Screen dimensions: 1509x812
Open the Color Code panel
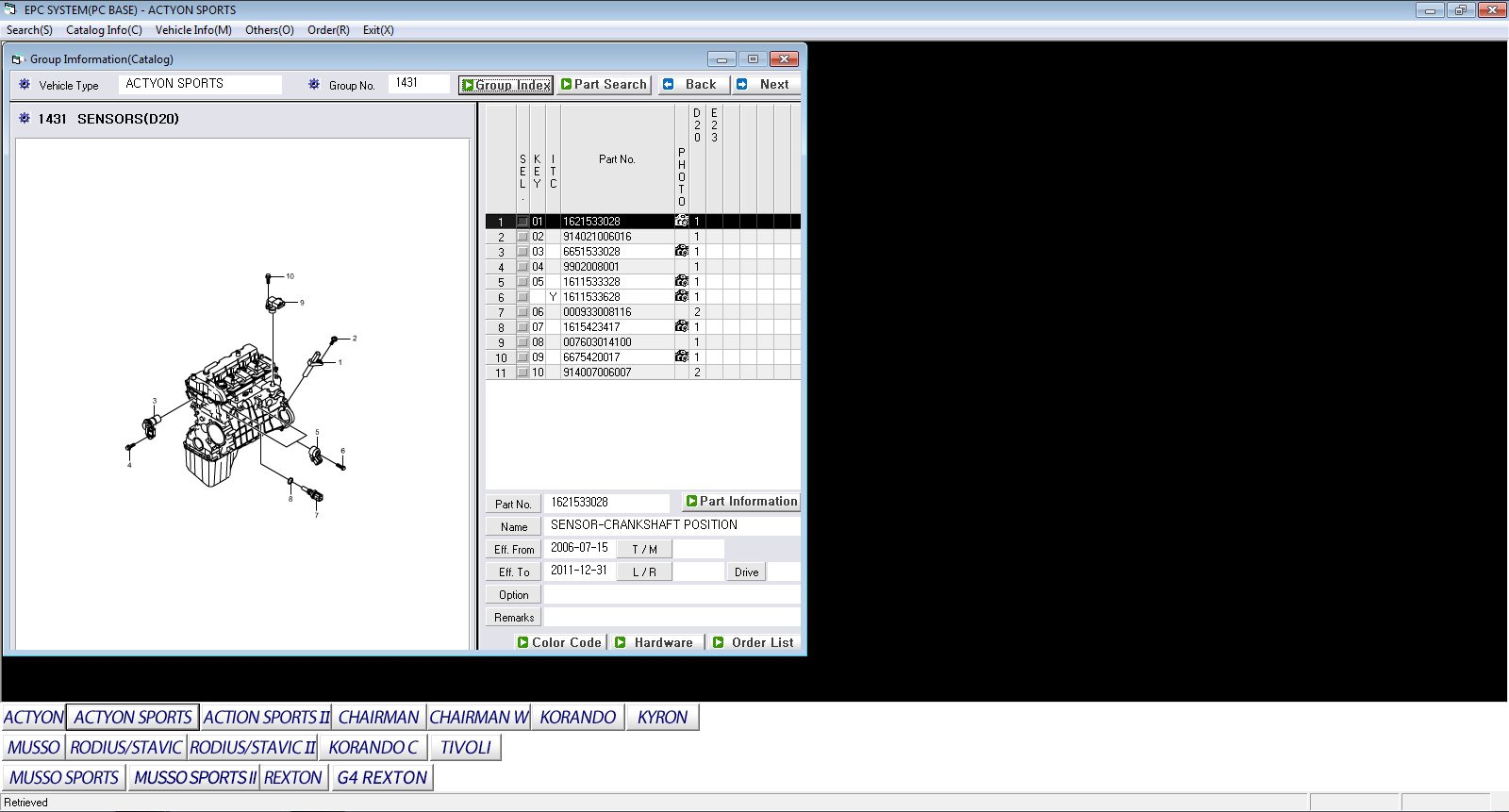pos(559,642)
